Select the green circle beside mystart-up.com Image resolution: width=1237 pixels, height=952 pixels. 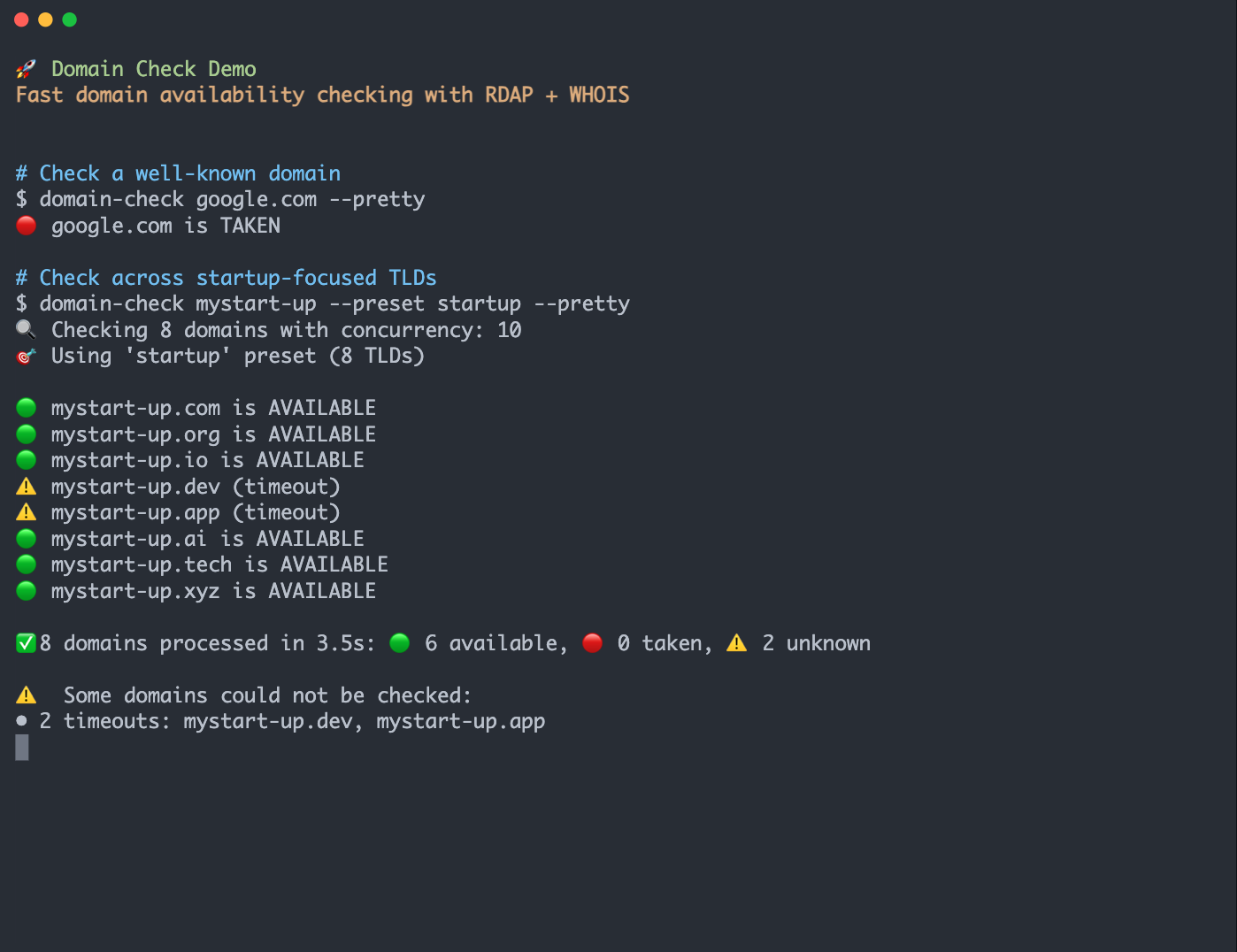(26, 407)
